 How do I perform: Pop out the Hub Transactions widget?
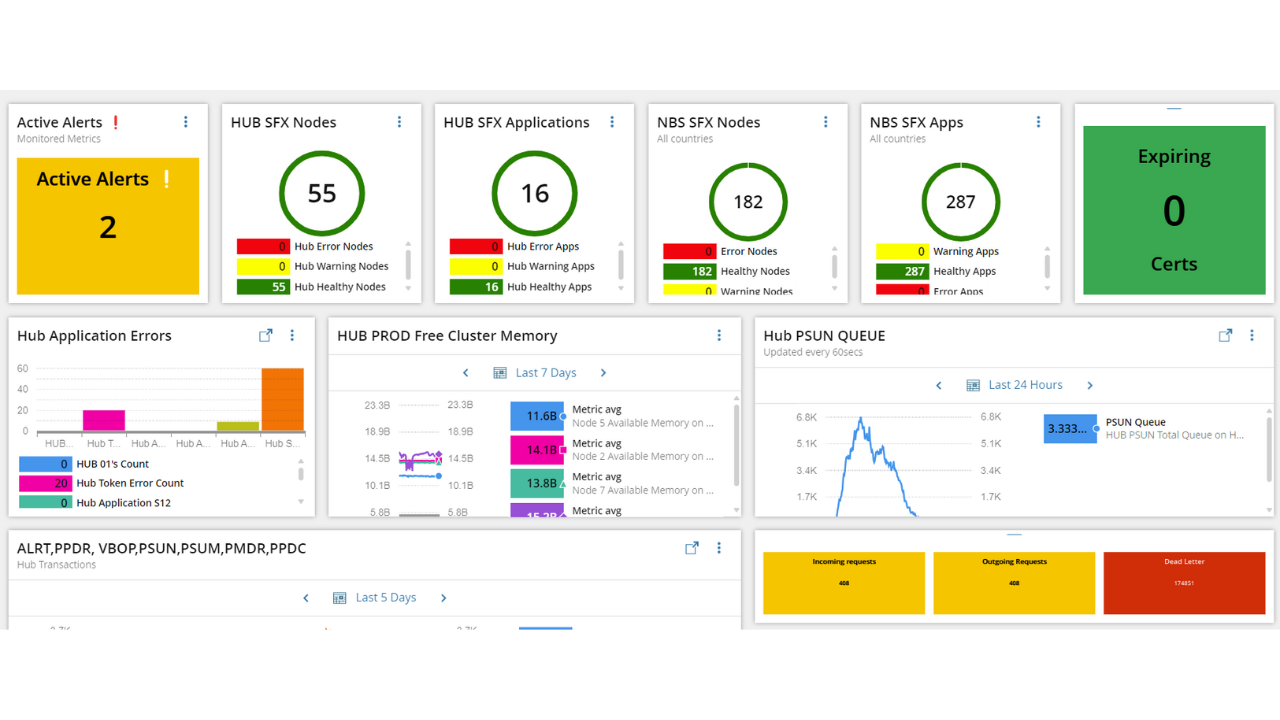[691, 548]
